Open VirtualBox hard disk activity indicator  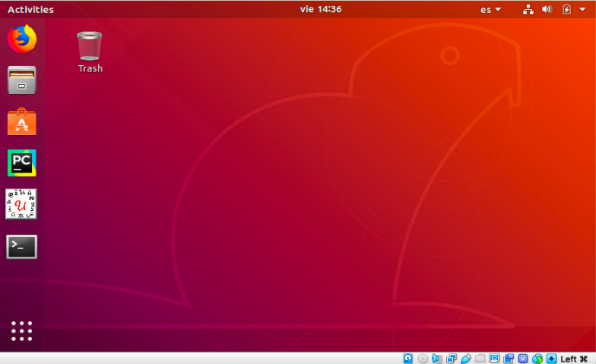pyautogui.click(x=408, y=358)
